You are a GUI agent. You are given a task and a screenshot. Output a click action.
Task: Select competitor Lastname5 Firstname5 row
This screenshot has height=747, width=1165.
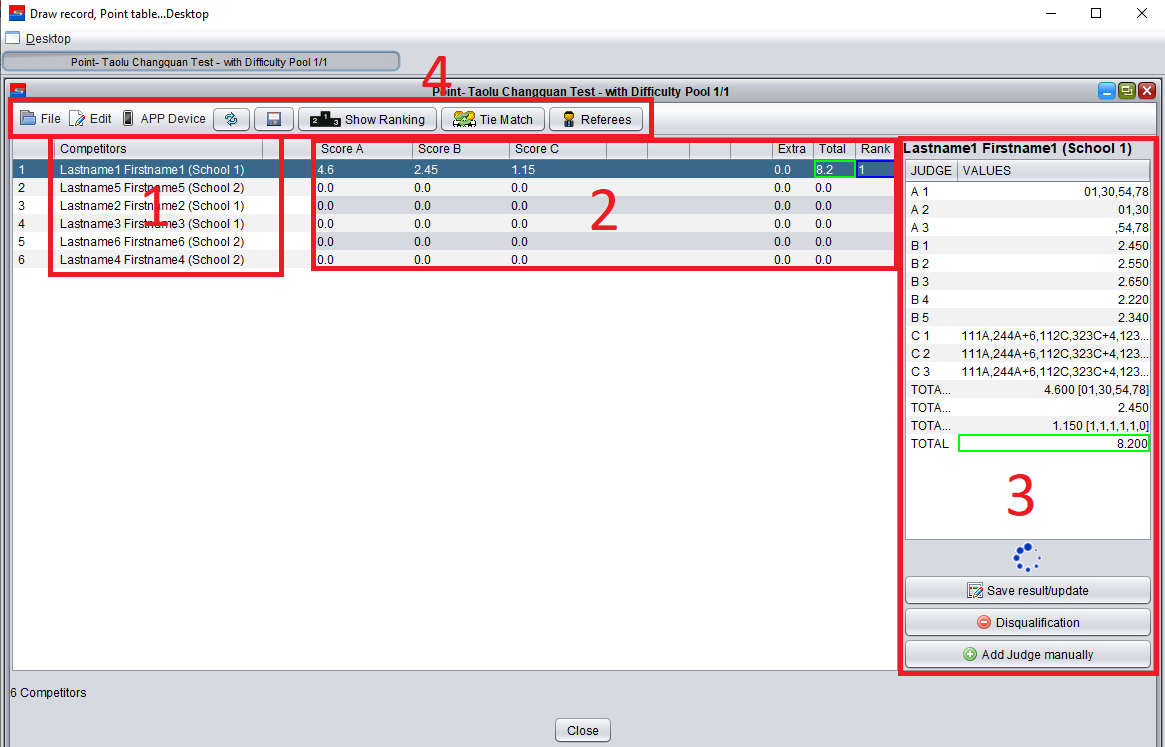[x=152, y=187]
